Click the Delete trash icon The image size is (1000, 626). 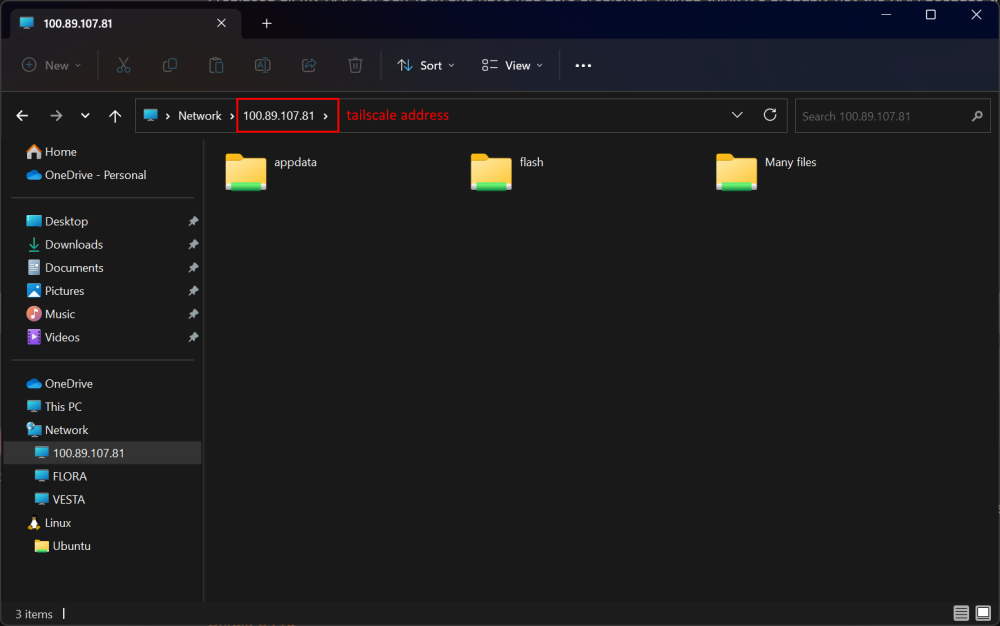click(x=355, y=65)
